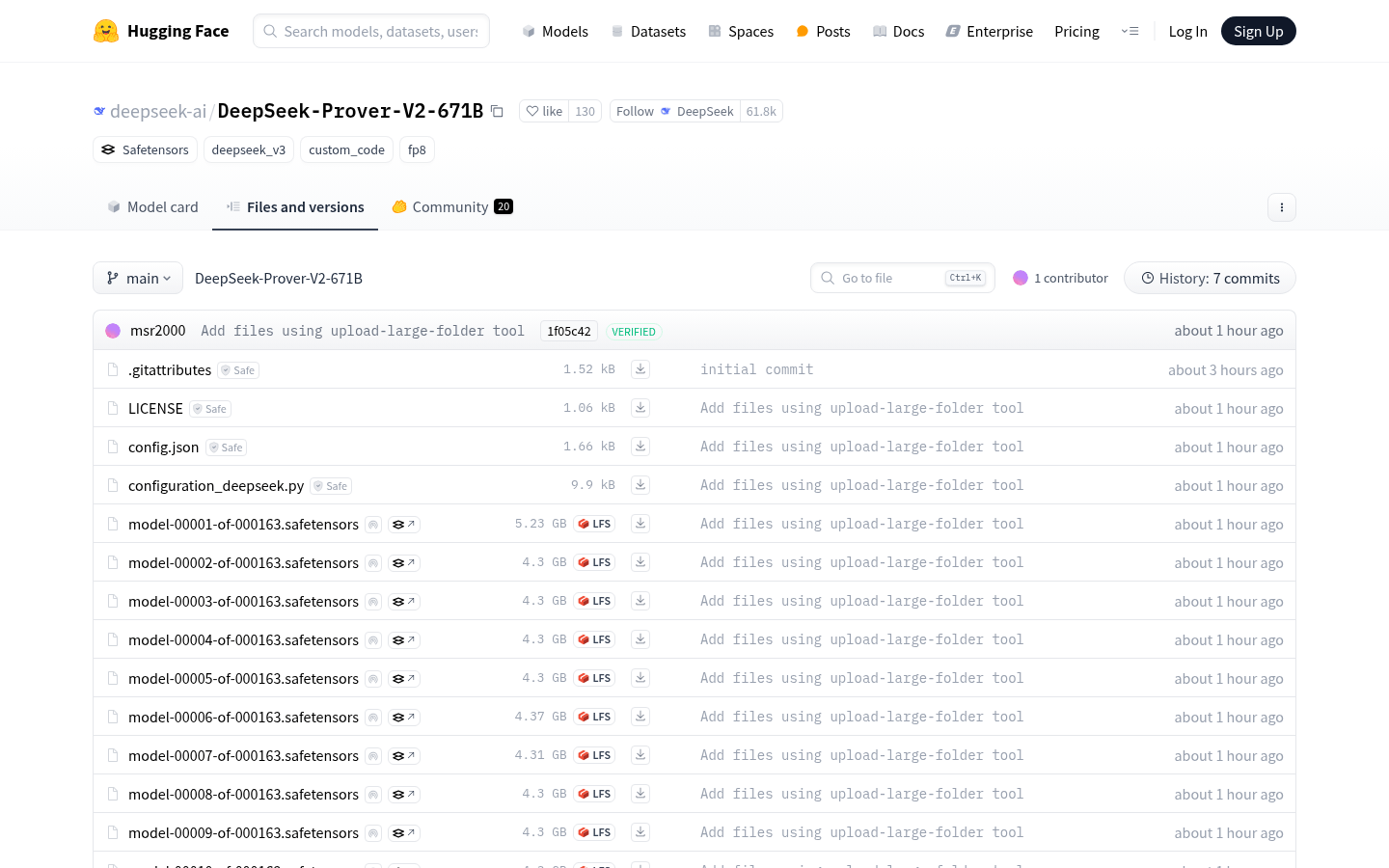Switch to the Model card tab
Viewport: 1389px width, 868px height.
coord(152,206)
